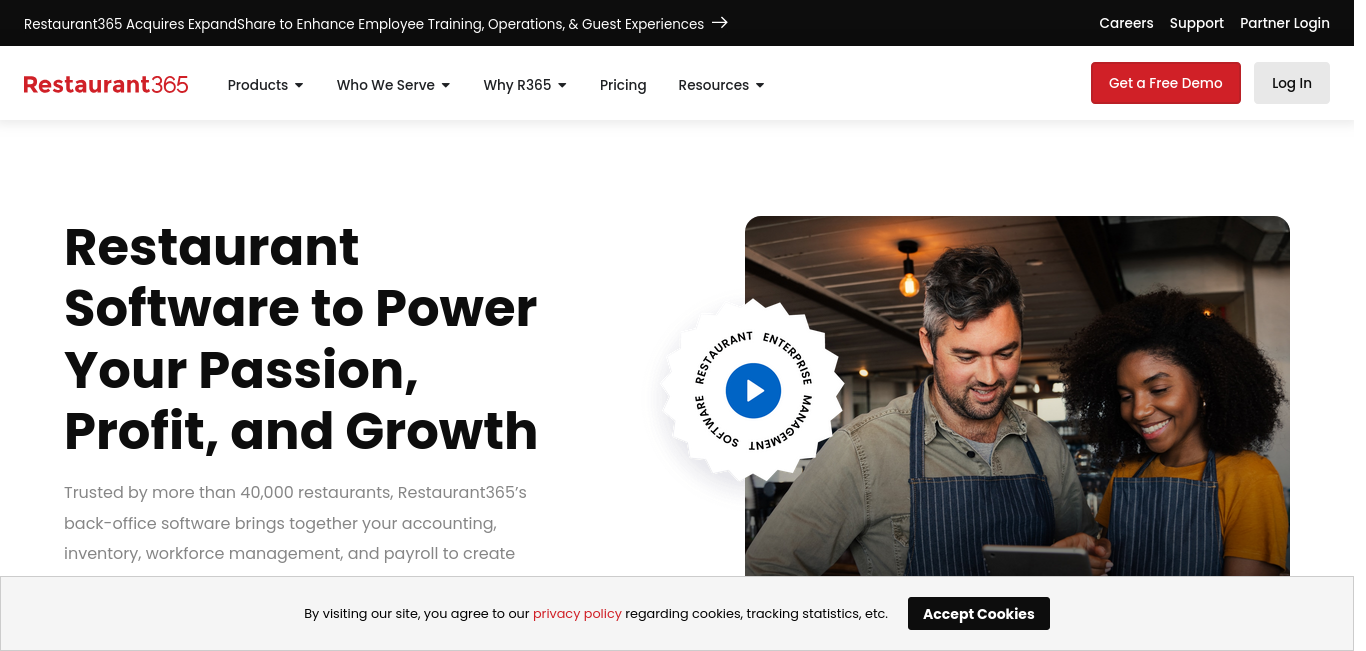Click the Log In button
Viewport: 1366px width, 651px height.
tap(1292, 83)
